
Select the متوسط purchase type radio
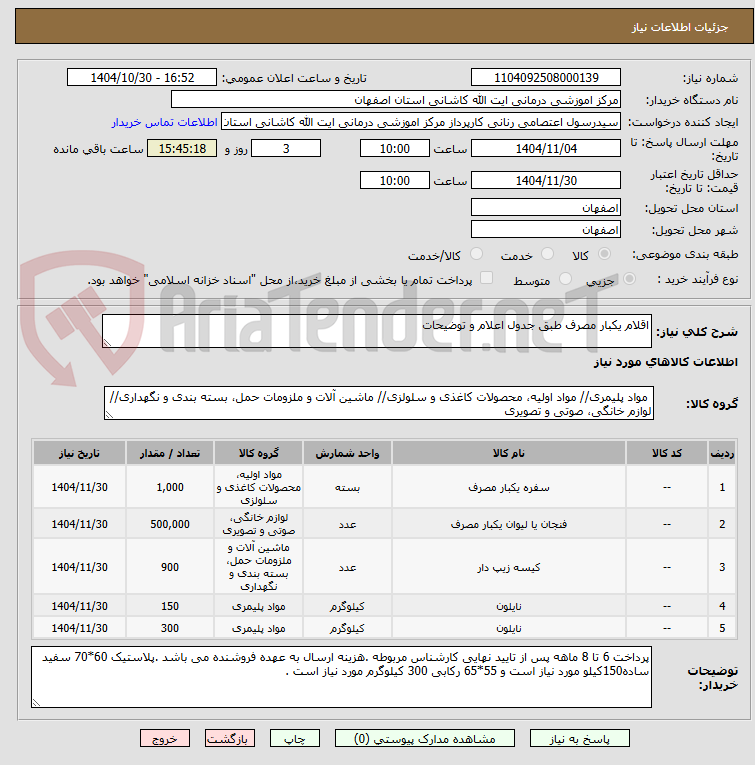565,279
